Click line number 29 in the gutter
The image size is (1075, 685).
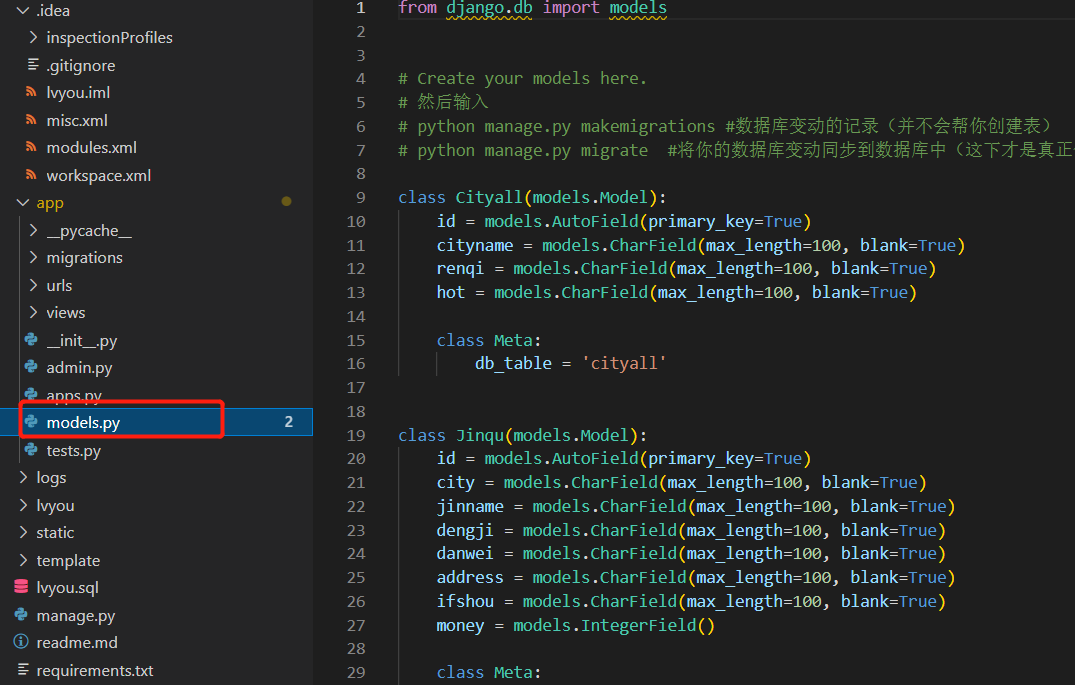[356, 672]
